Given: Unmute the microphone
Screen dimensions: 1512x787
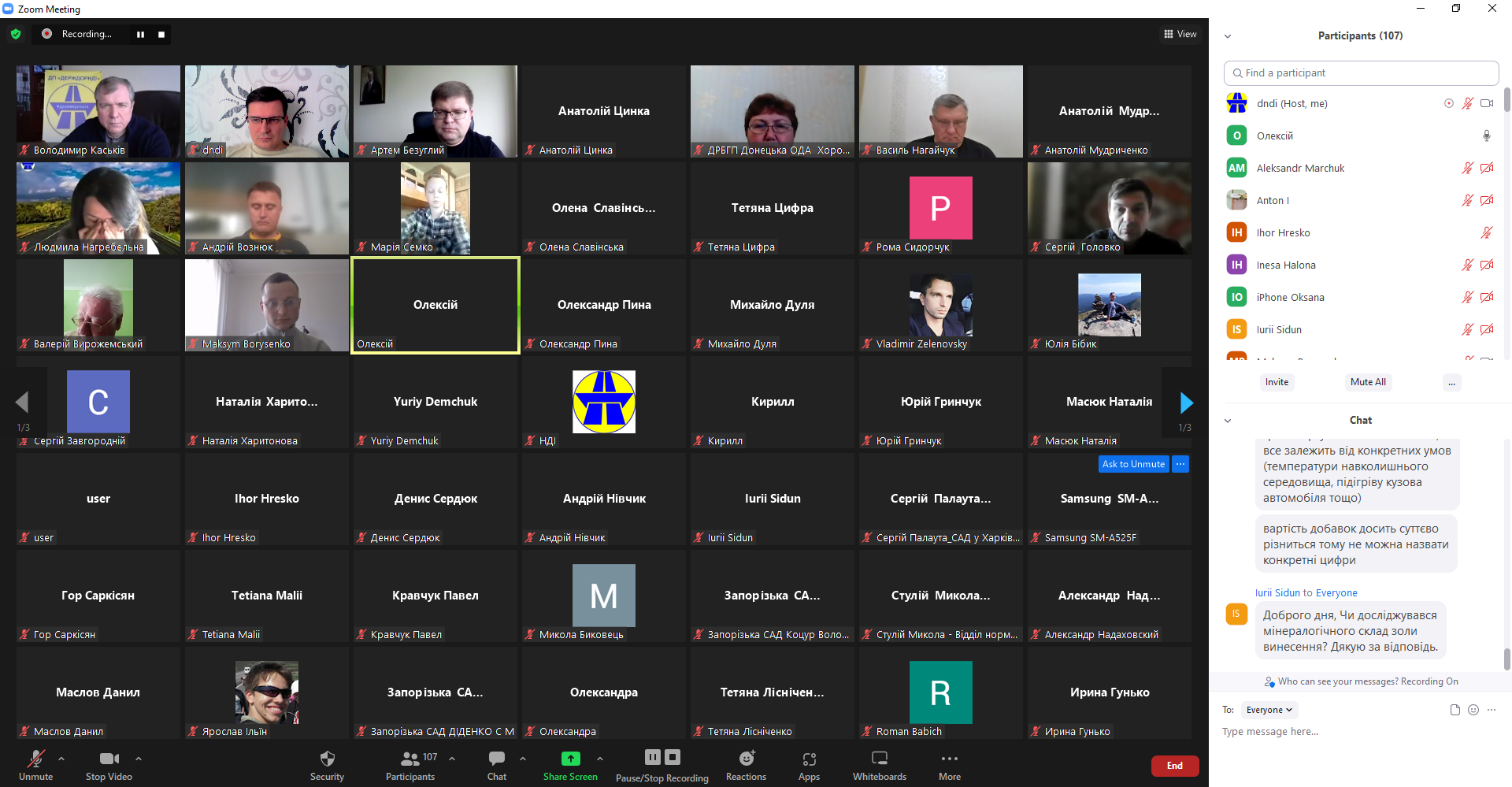Looking at the screenshot, I should (x=35, y=759).
